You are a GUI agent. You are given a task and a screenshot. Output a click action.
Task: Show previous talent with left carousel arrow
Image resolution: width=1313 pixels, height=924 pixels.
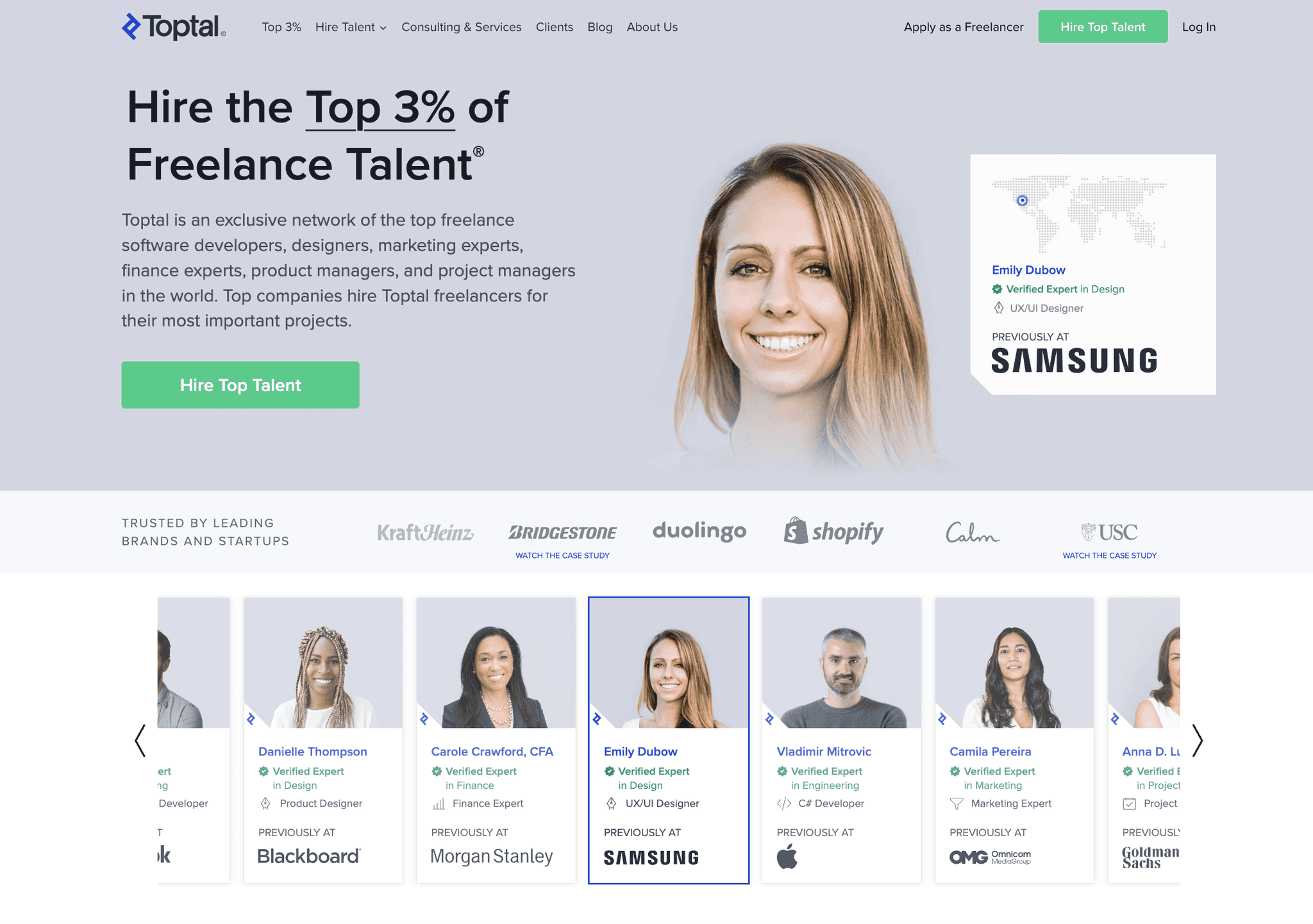(x=140, y=741)
